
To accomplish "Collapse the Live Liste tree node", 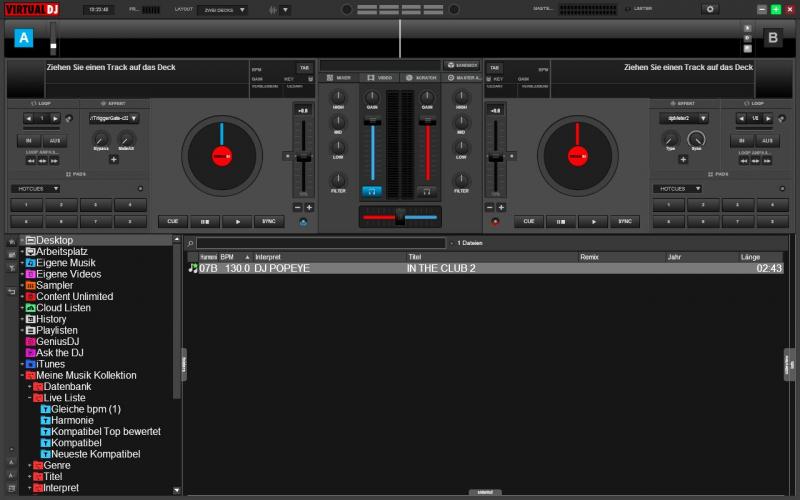I will [30, 398].
